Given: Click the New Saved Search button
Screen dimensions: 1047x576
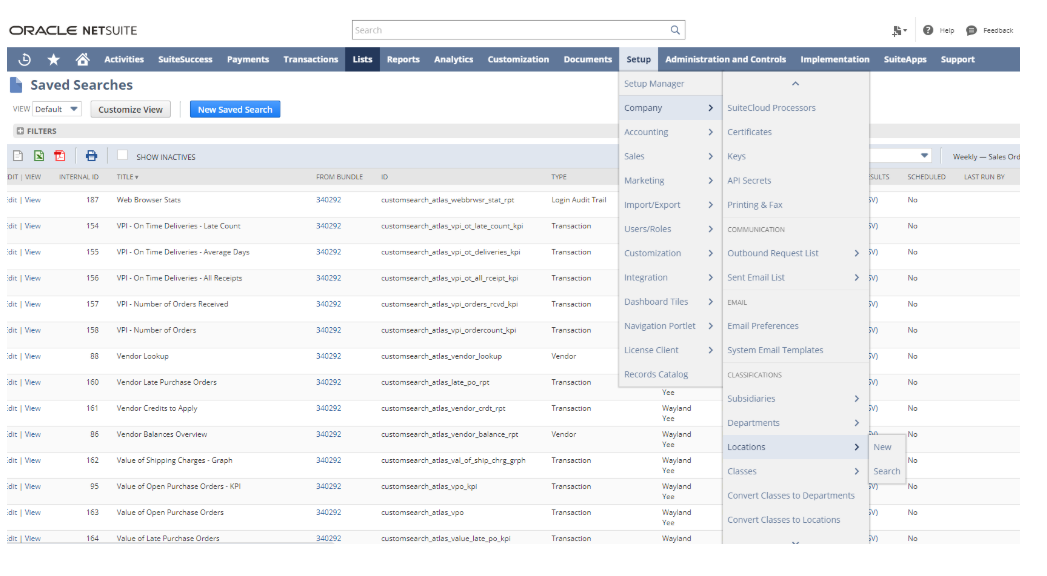Looking at the screenshot, I should [x=235, y=109].
